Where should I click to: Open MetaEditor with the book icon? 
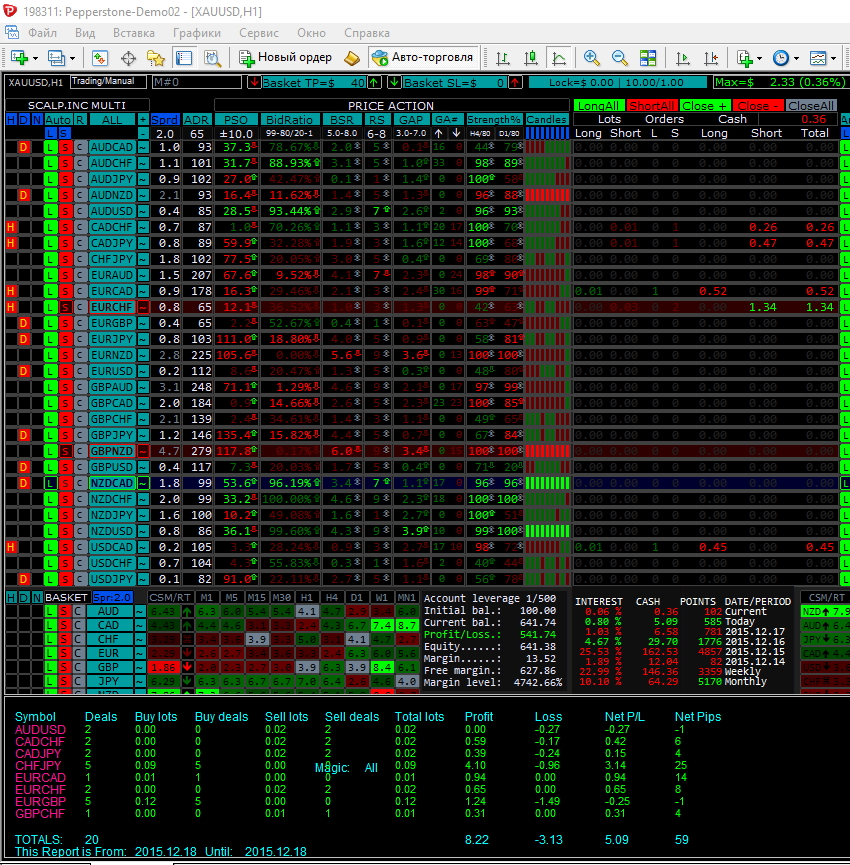352,57
